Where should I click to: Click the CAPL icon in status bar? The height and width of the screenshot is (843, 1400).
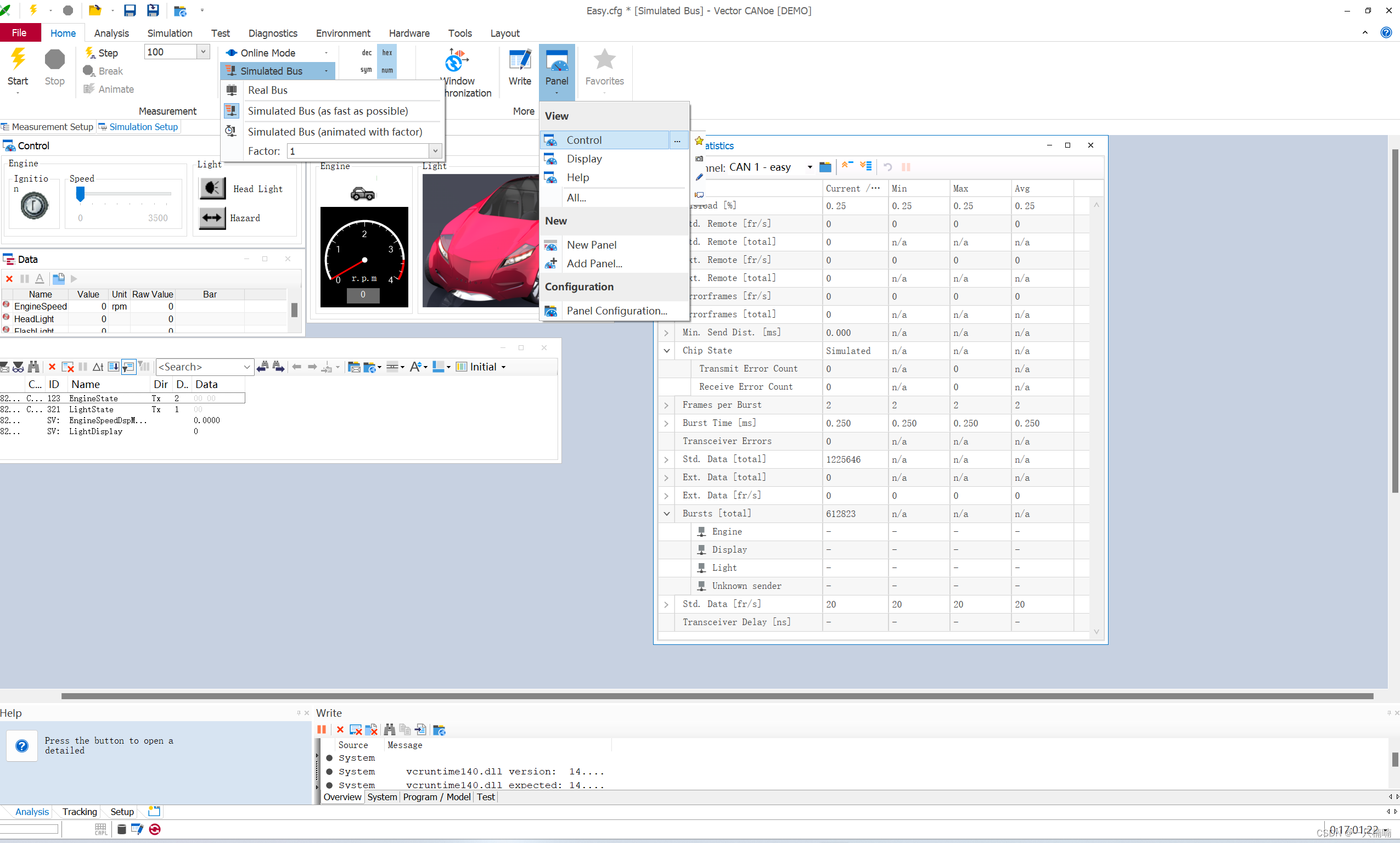tap(100, 829)
